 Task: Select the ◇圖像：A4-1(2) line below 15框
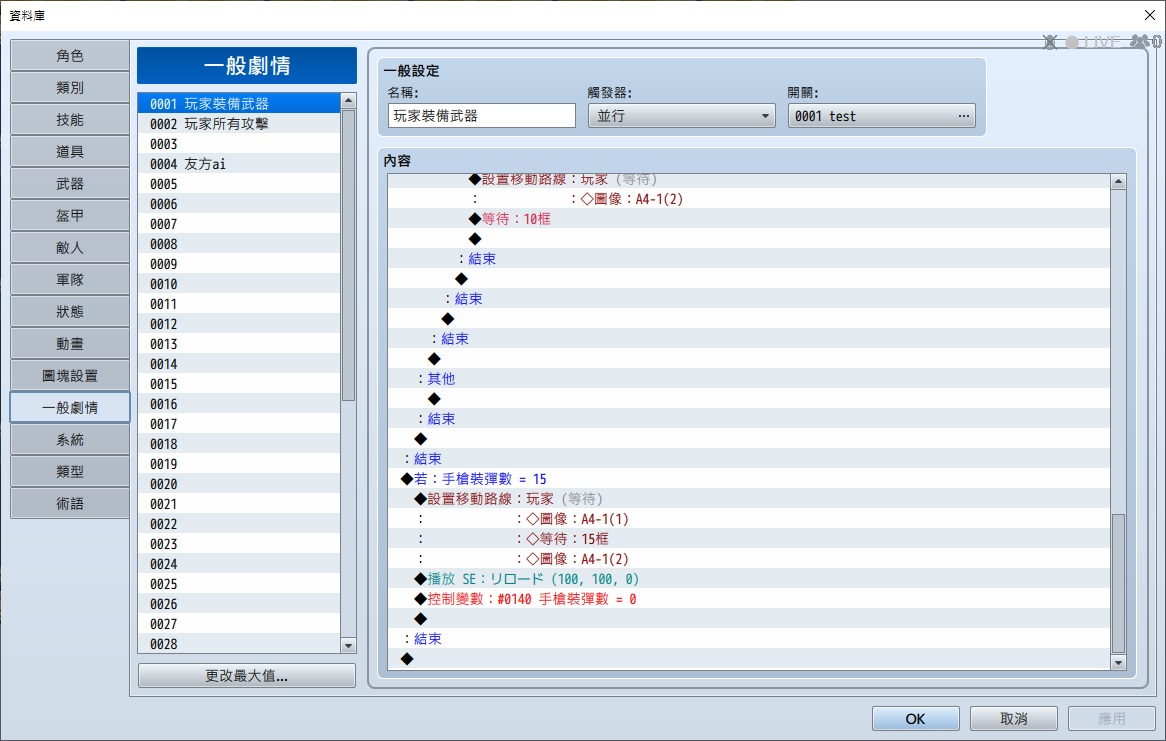coord(749,559)
